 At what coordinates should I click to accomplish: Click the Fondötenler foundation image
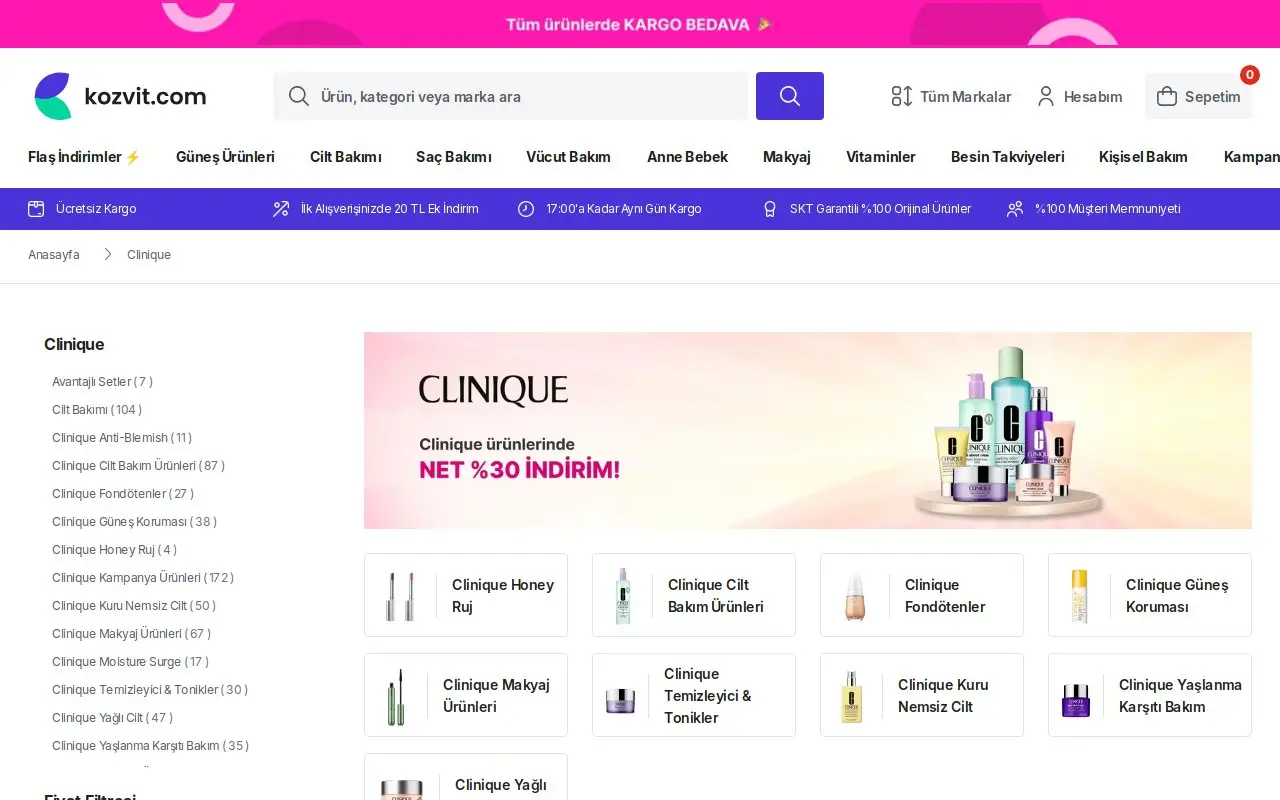(854, 595)
